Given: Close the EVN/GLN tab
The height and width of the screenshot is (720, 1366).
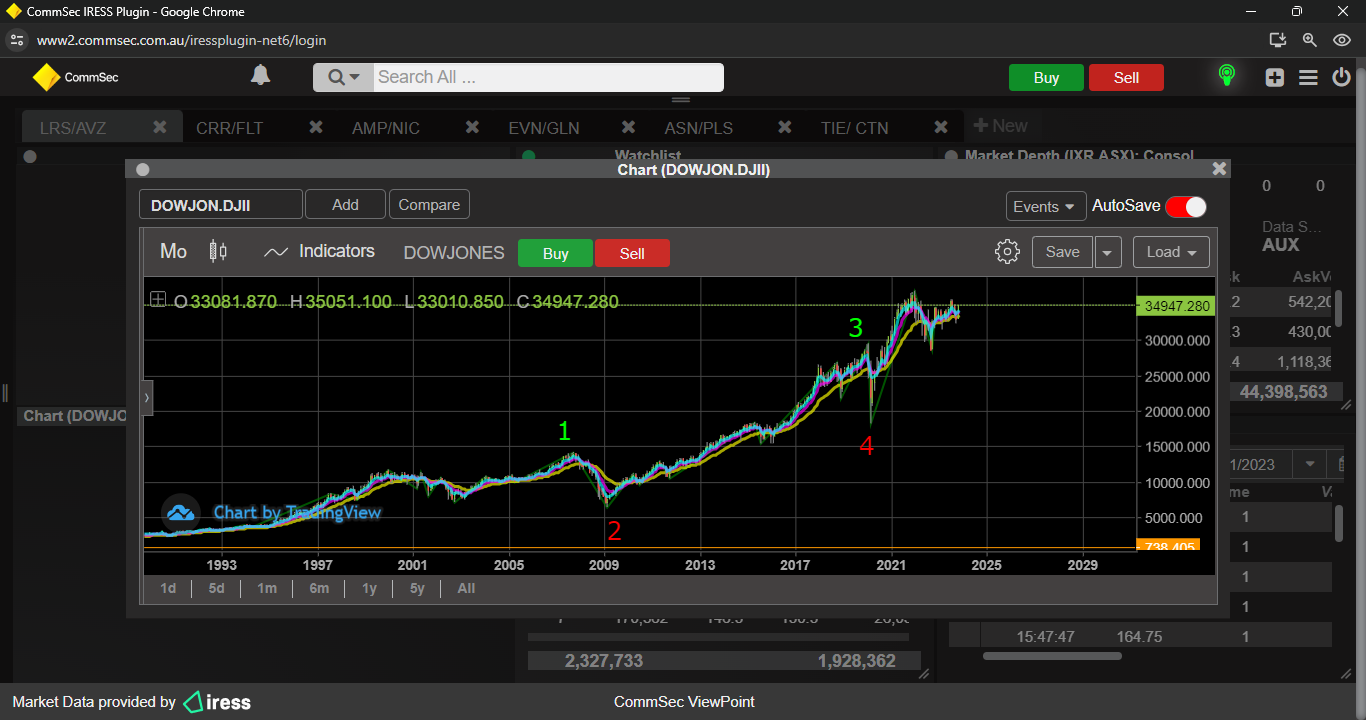Looking at the screenshot, I should tap(629, 127).
